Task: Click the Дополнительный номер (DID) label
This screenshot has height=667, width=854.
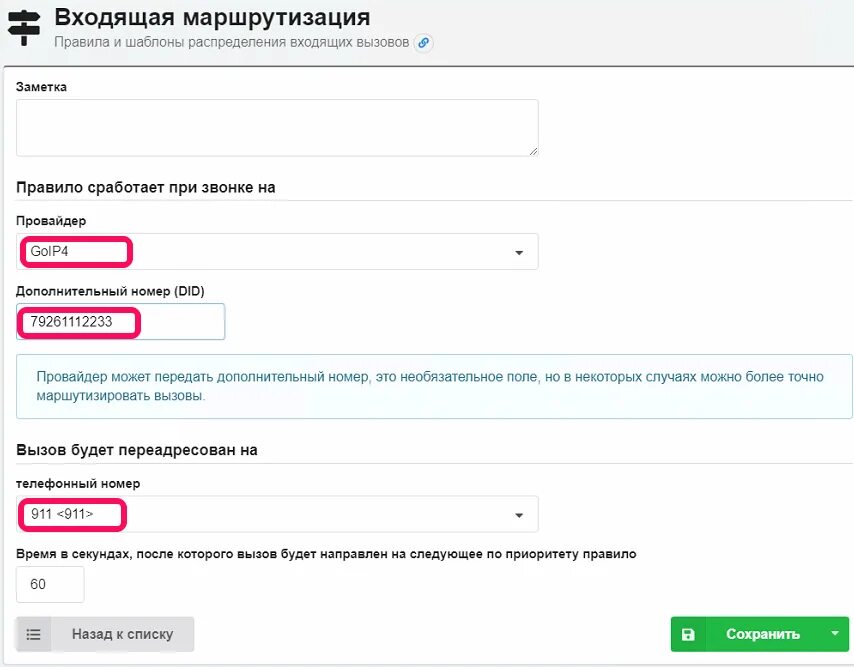Action: coord(110,291)
